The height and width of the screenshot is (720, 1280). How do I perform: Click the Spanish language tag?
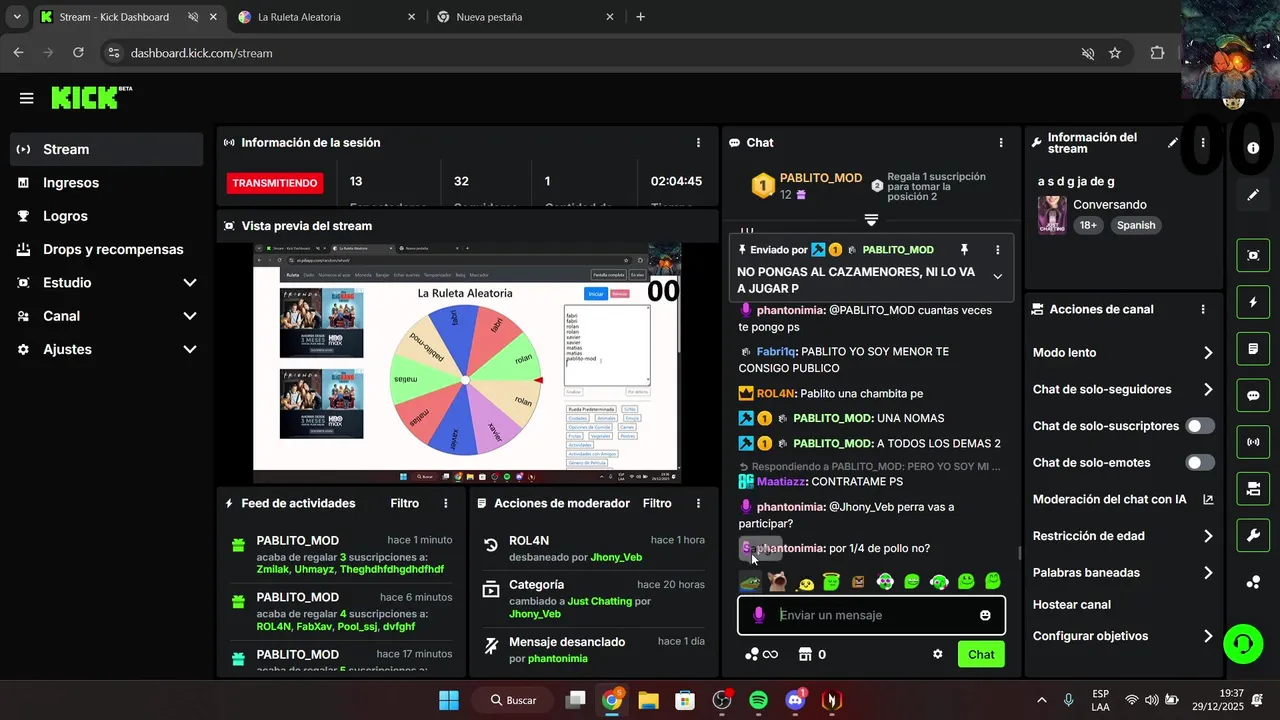pos(1136,226)
